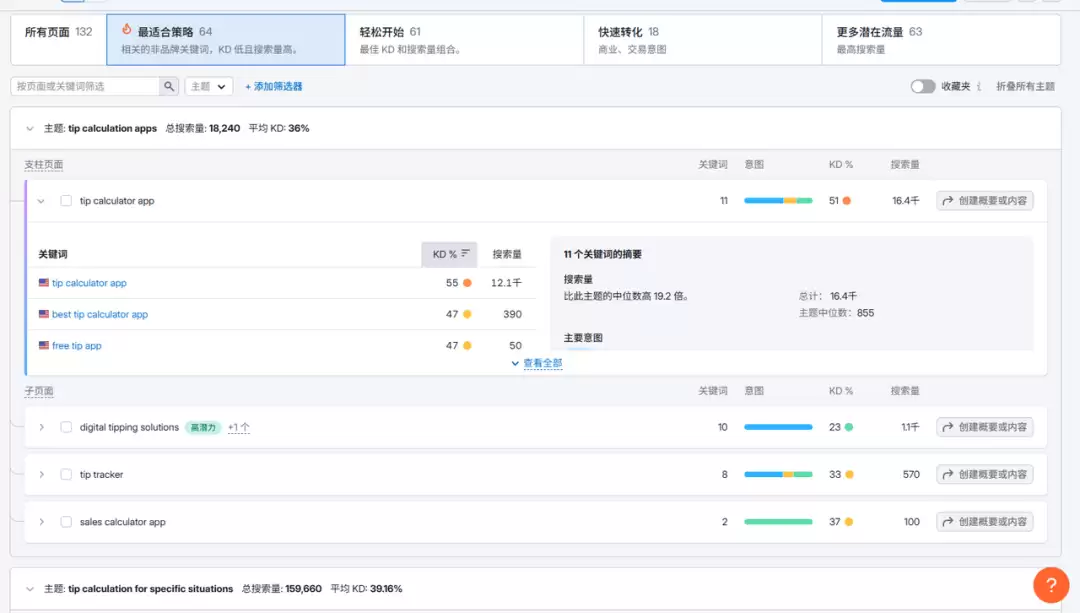Check the tip calculator app pillar page checkbox
Viewport: 1080px width, 613px height.
point(66,200)
